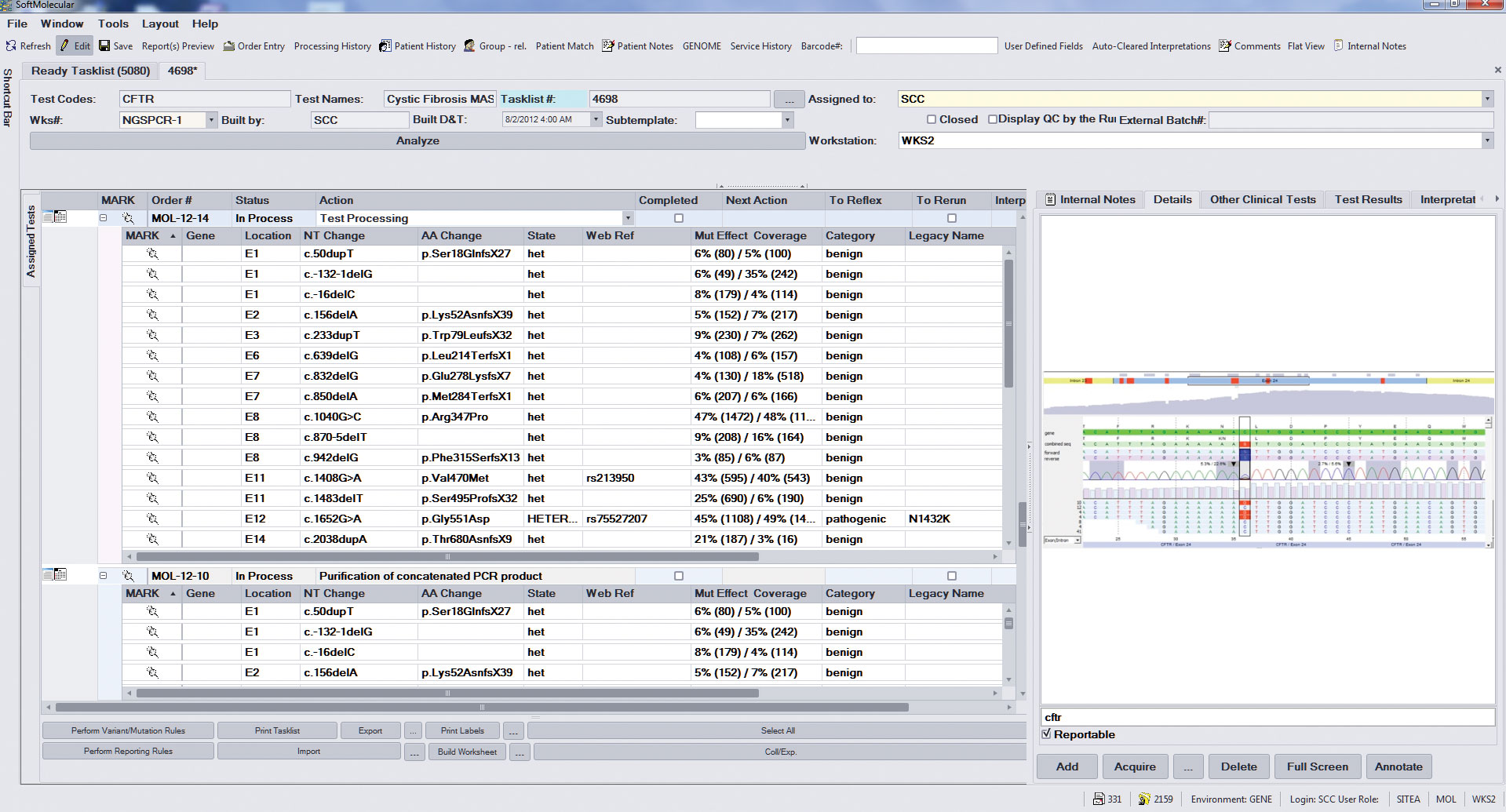Viewport: 1506px width, 812px height.
Task: Open Patient History toolbar icon
Action: pos(385,46)
